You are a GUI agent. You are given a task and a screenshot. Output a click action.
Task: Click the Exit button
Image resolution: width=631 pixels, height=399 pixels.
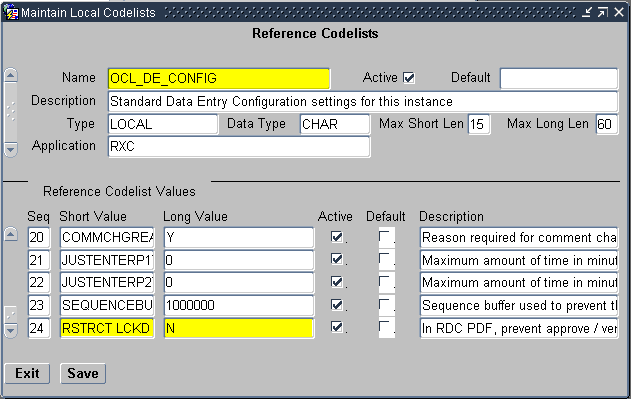point(27,373)
